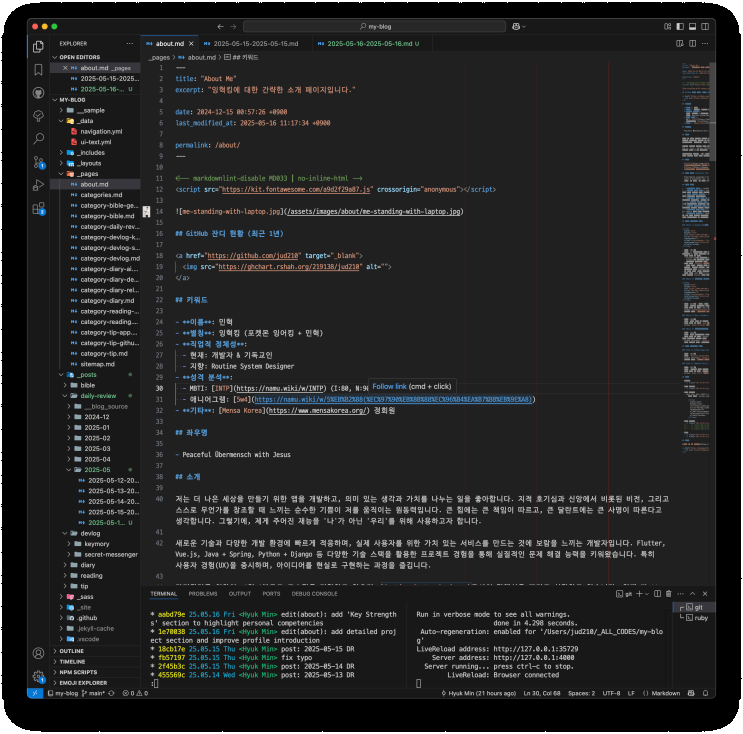
Task: Follow the mensakorea.org link
Action: pyautogui.click(x=317, y=411)
